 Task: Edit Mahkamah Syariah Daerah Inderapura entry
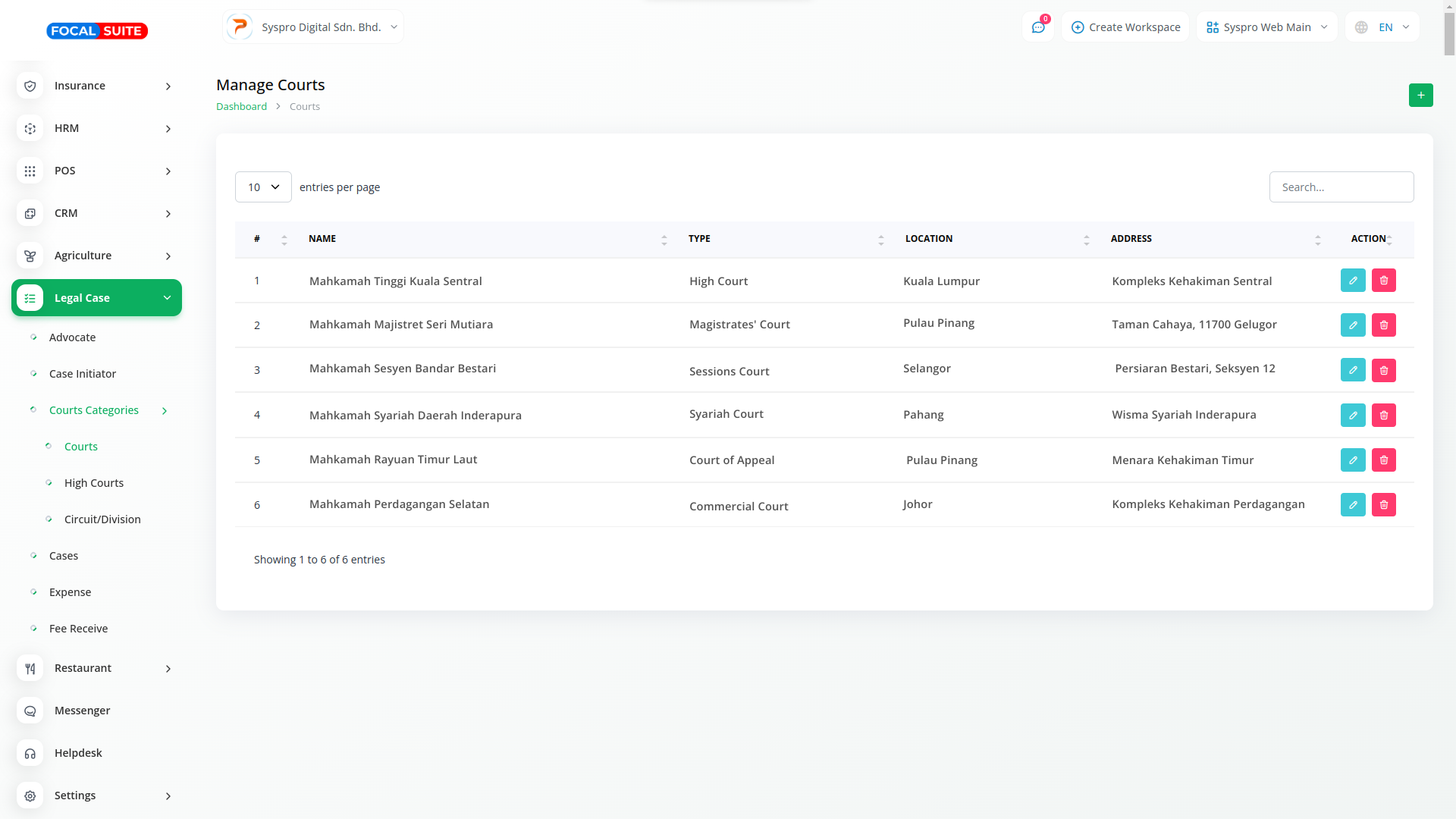(x=1352, y=416)
